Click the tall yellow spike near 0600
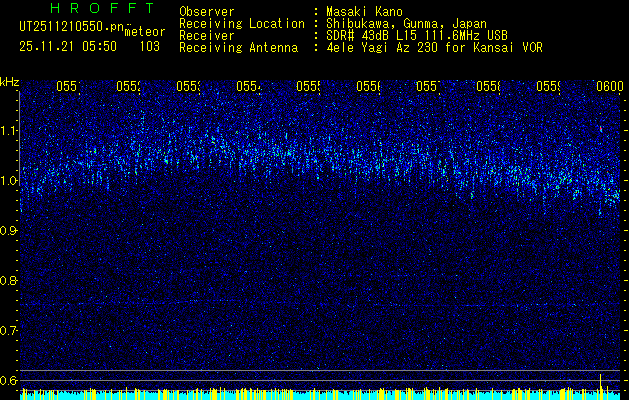The height and width of the screenshot is (400, 629). point(601,386)
